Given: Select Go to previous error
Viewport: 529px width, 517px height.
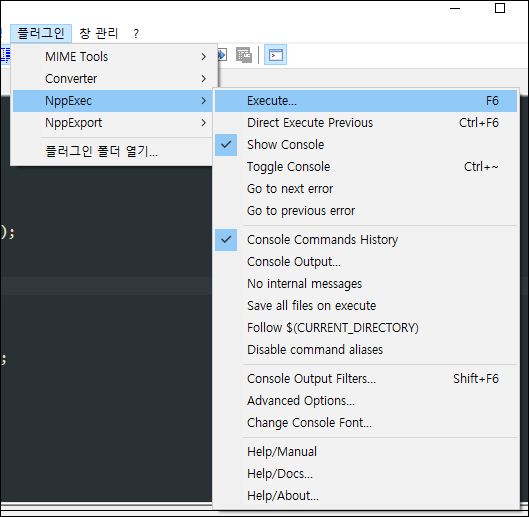Looking at the screenshot, I should pos(366,211).
